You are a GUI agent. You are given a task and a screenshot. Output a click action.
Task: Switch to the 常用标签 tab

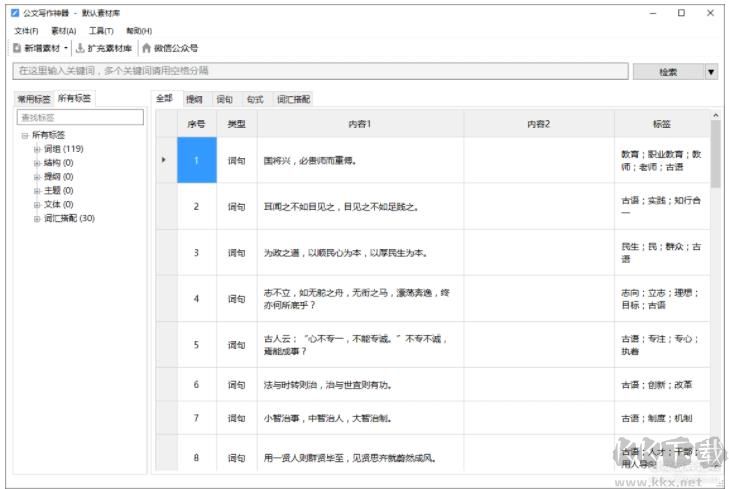click(x=34, y=99)
